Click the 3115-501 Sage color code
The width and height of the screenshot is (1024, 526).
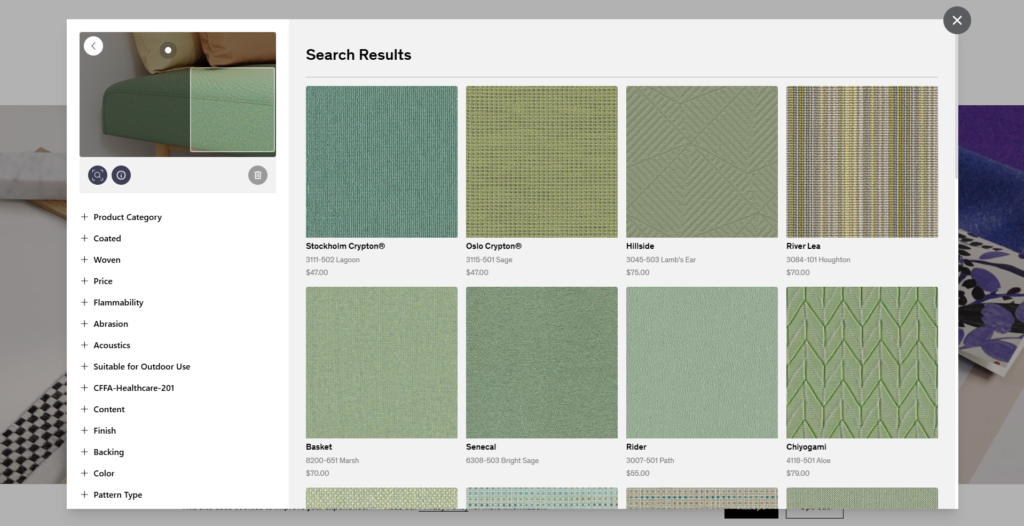(489, 259)
